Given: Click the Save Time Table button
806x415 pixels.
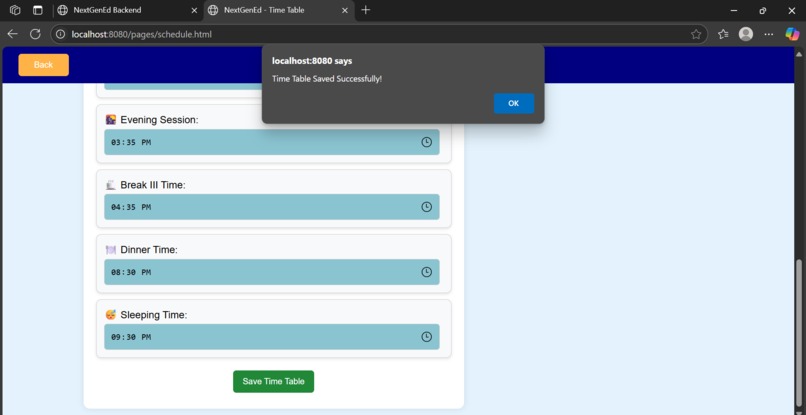Looking at the screenshot, I should coord(273,382).
